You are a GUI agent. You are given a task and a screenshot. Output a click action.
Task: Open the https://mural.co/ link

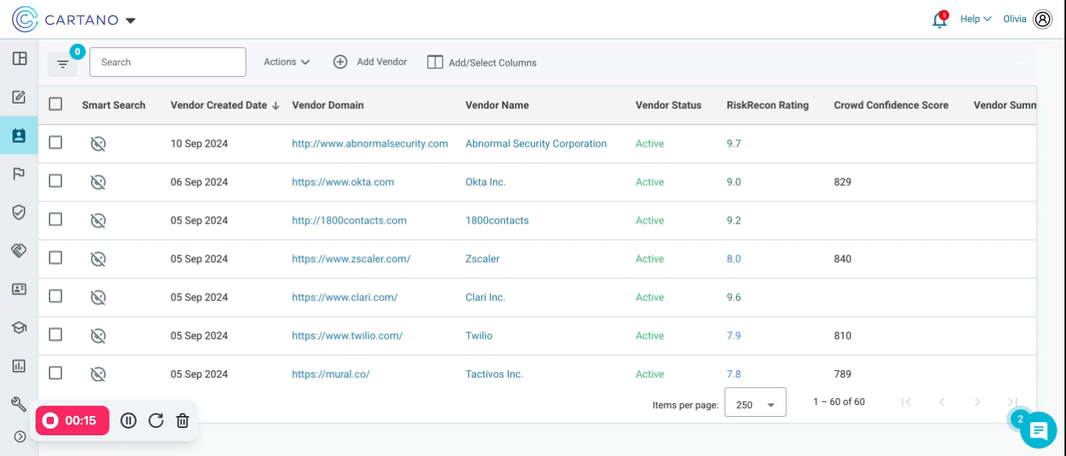click(x=330, y=374)
